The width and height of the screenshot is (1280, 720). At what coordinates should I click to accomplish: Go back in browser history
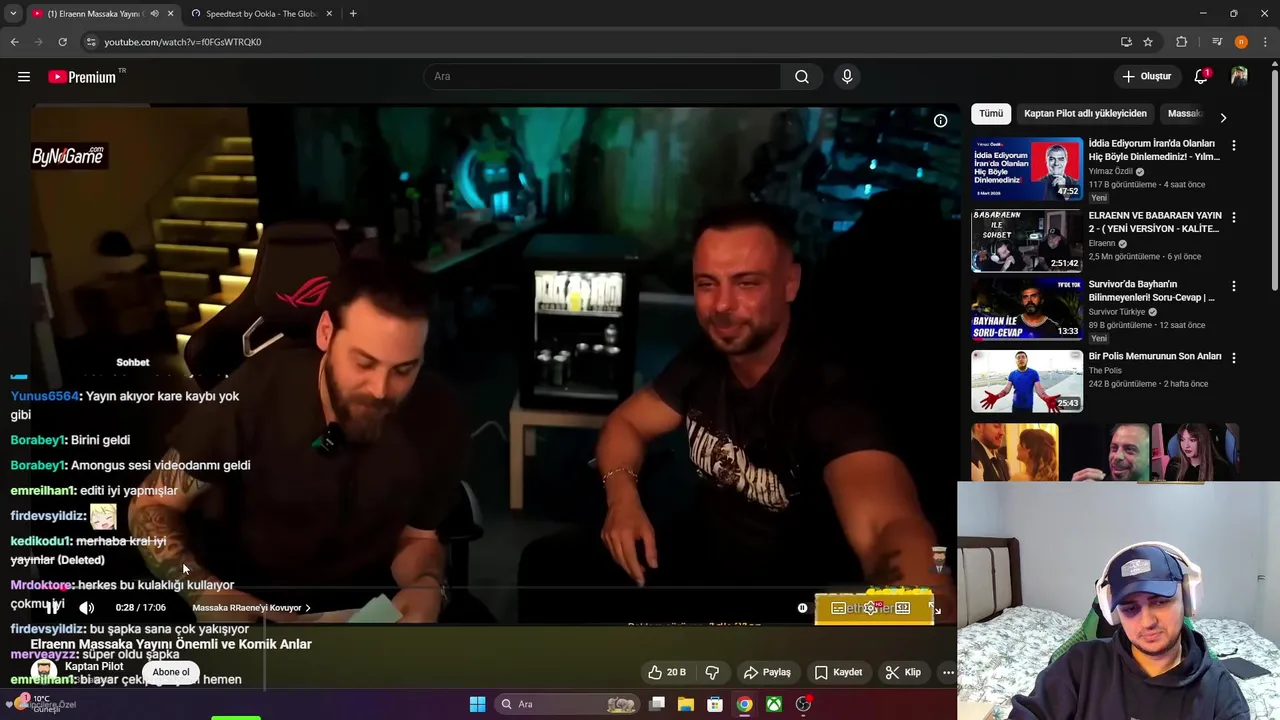(x=14, y=42)
